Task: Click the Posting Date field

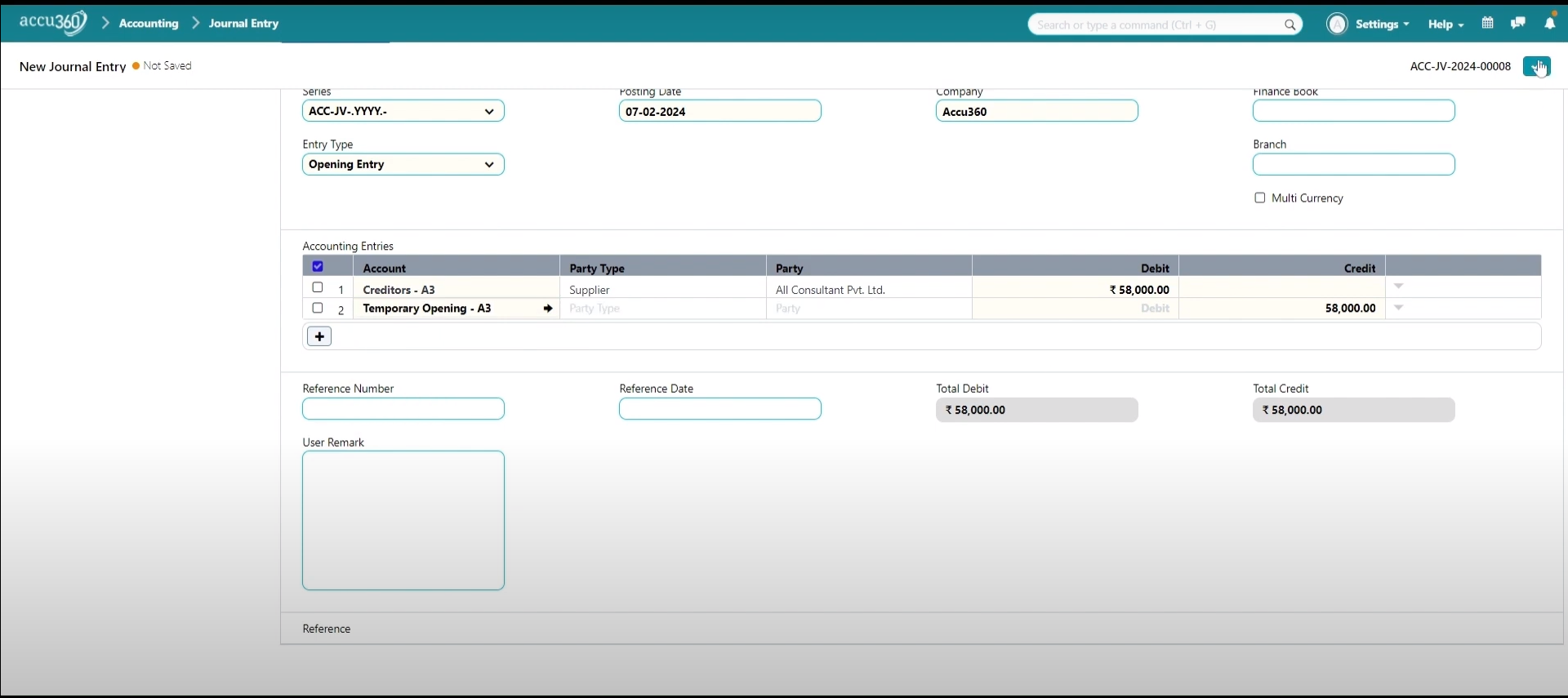Action: [x=720, y=111]
